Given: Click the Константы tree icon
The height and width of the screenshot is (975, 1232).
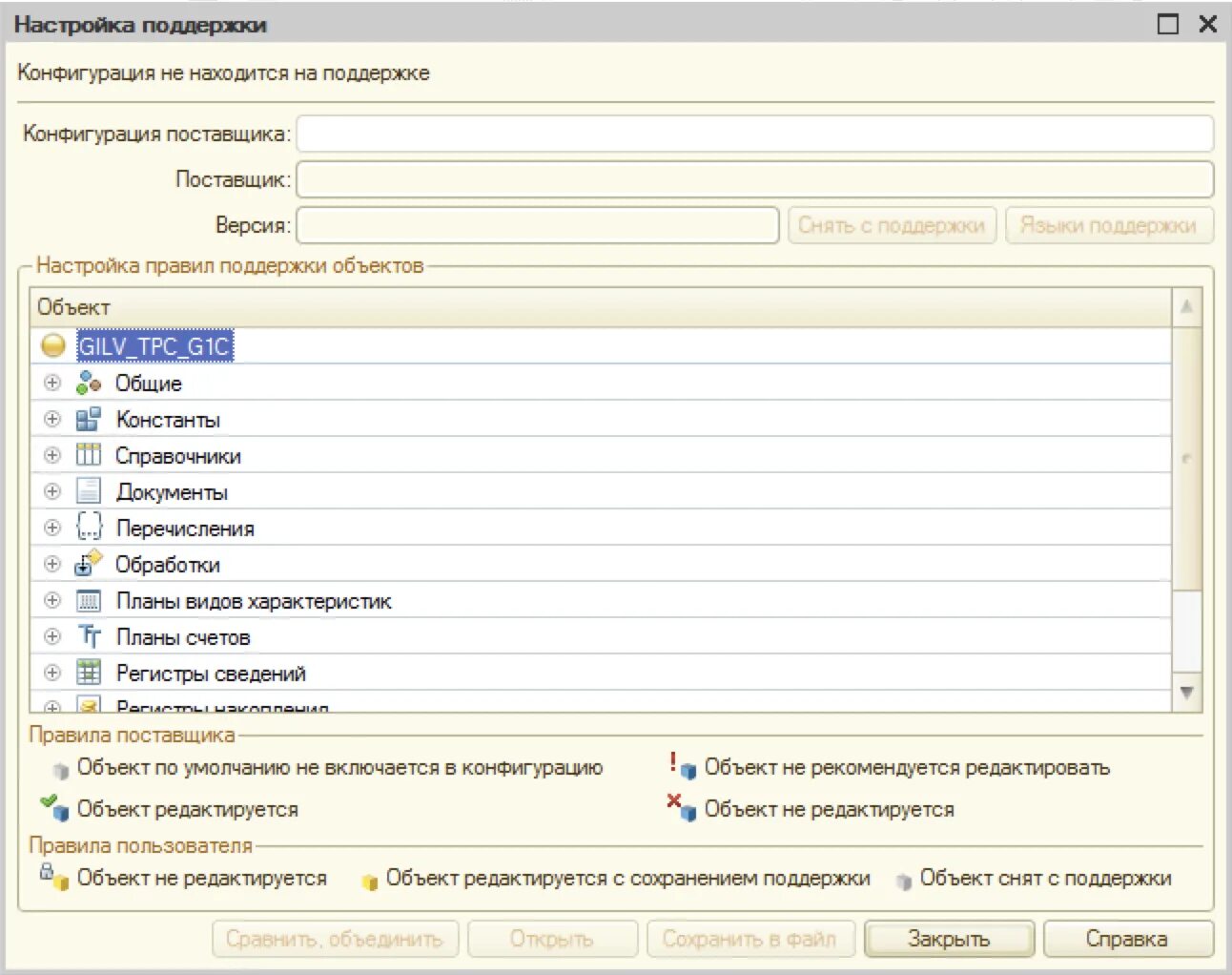Looking at the screenshot, I should coord(89,419).
